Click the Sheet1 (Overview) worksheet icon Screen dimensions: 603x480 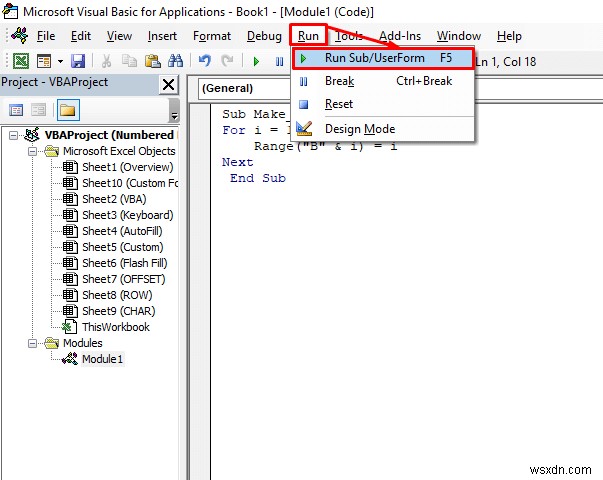coord(70,167)
